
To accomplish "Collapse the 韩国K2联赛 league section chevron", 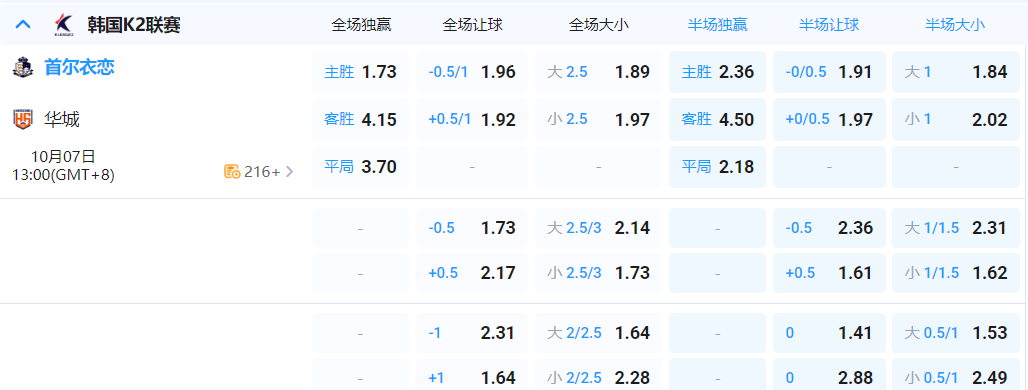I will click(23, 25).
